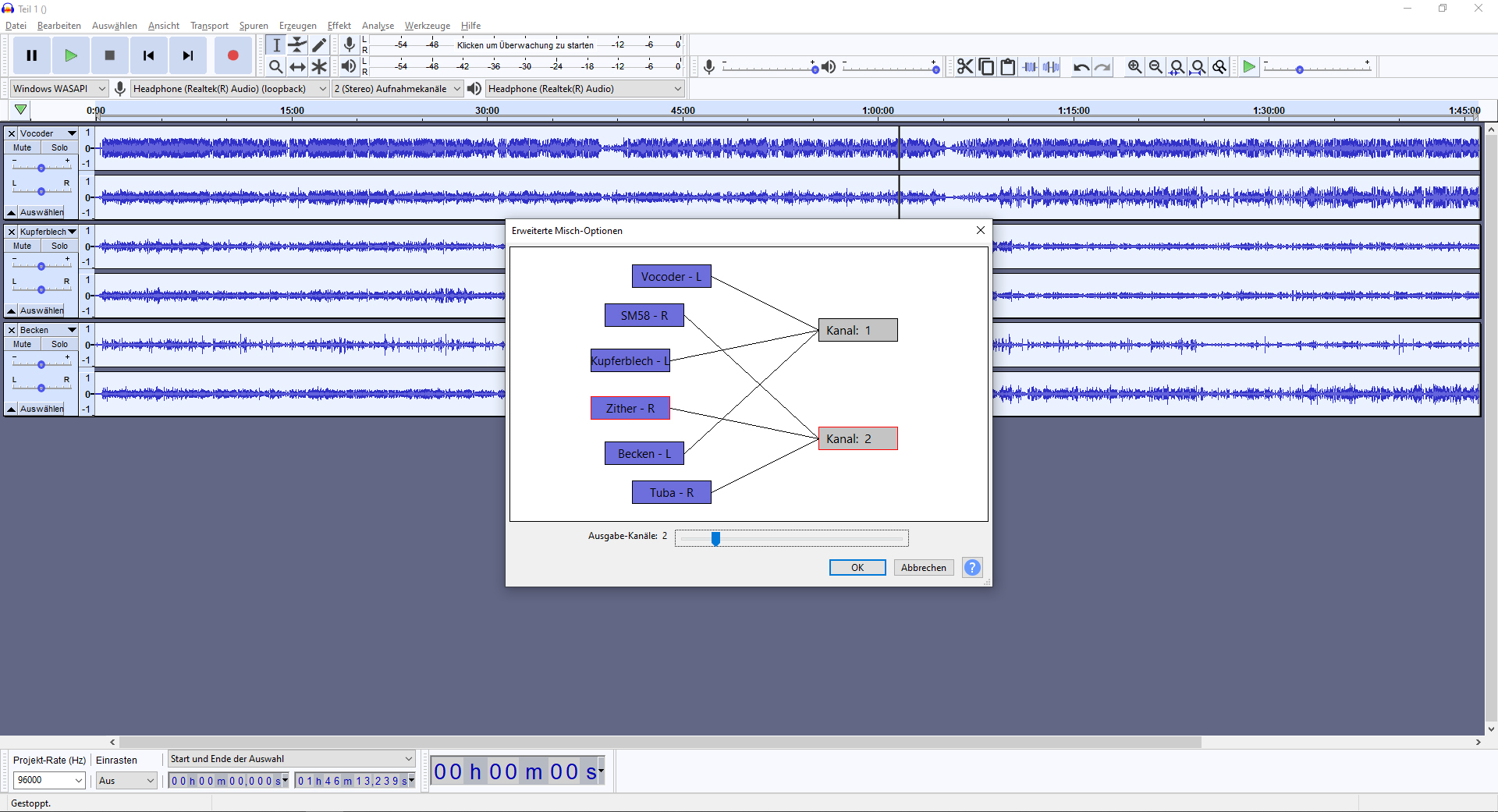The image size is (1498, 812).
Task: Expand the Projekt-Rate 96000 dropdown
Action: (49, 780)
